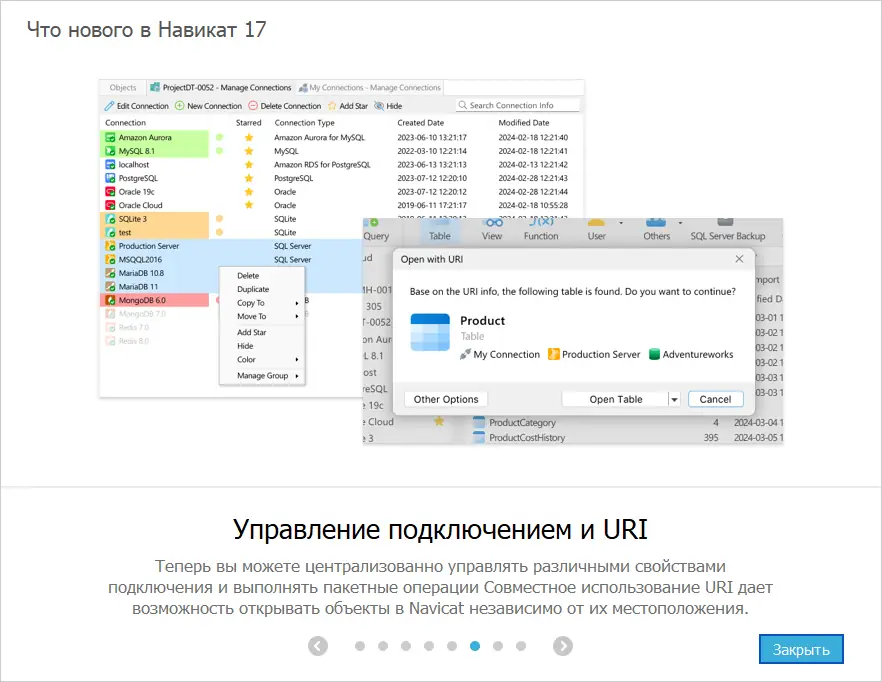Click Other Options button in preview image
Screen dimensions: 882x682
[446, 399]
